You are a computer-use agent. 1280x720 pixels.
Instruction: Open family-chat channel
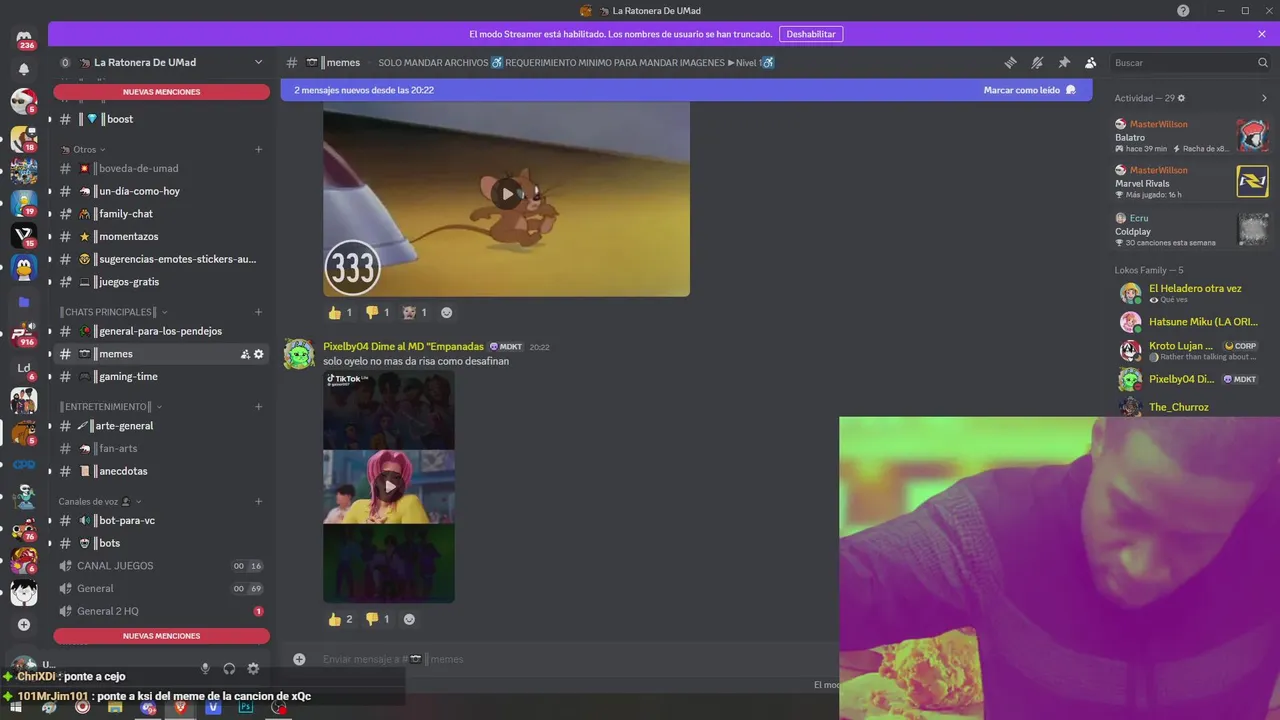pos(161,214)
